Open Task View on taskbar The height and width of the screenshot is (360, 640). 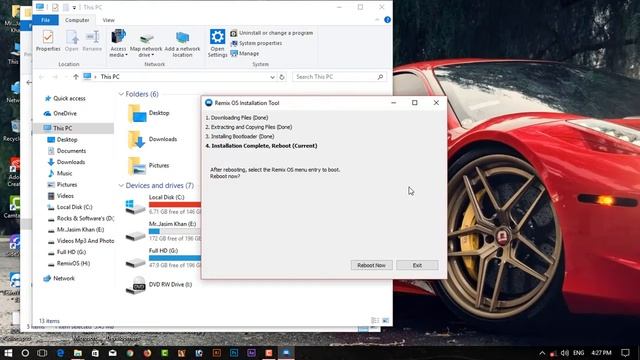tap(42, 353)
